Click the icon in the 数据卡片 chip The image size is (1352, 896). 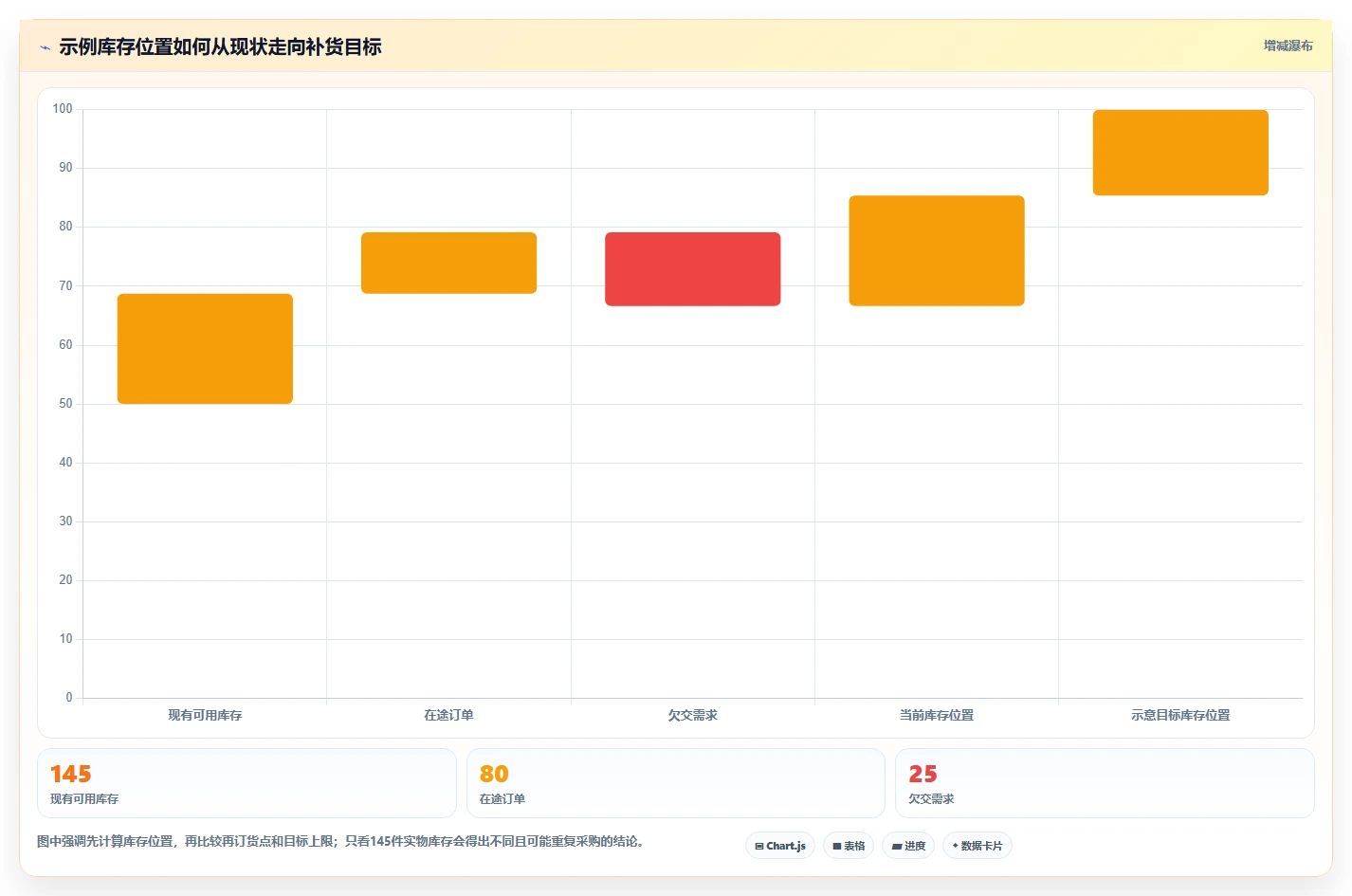955,846
